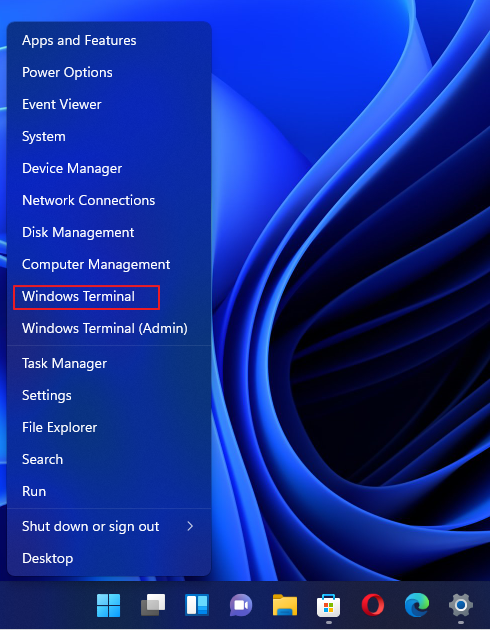The image size is (490, 630).
Task: Launch Computer Management
Action: [109, 264]
